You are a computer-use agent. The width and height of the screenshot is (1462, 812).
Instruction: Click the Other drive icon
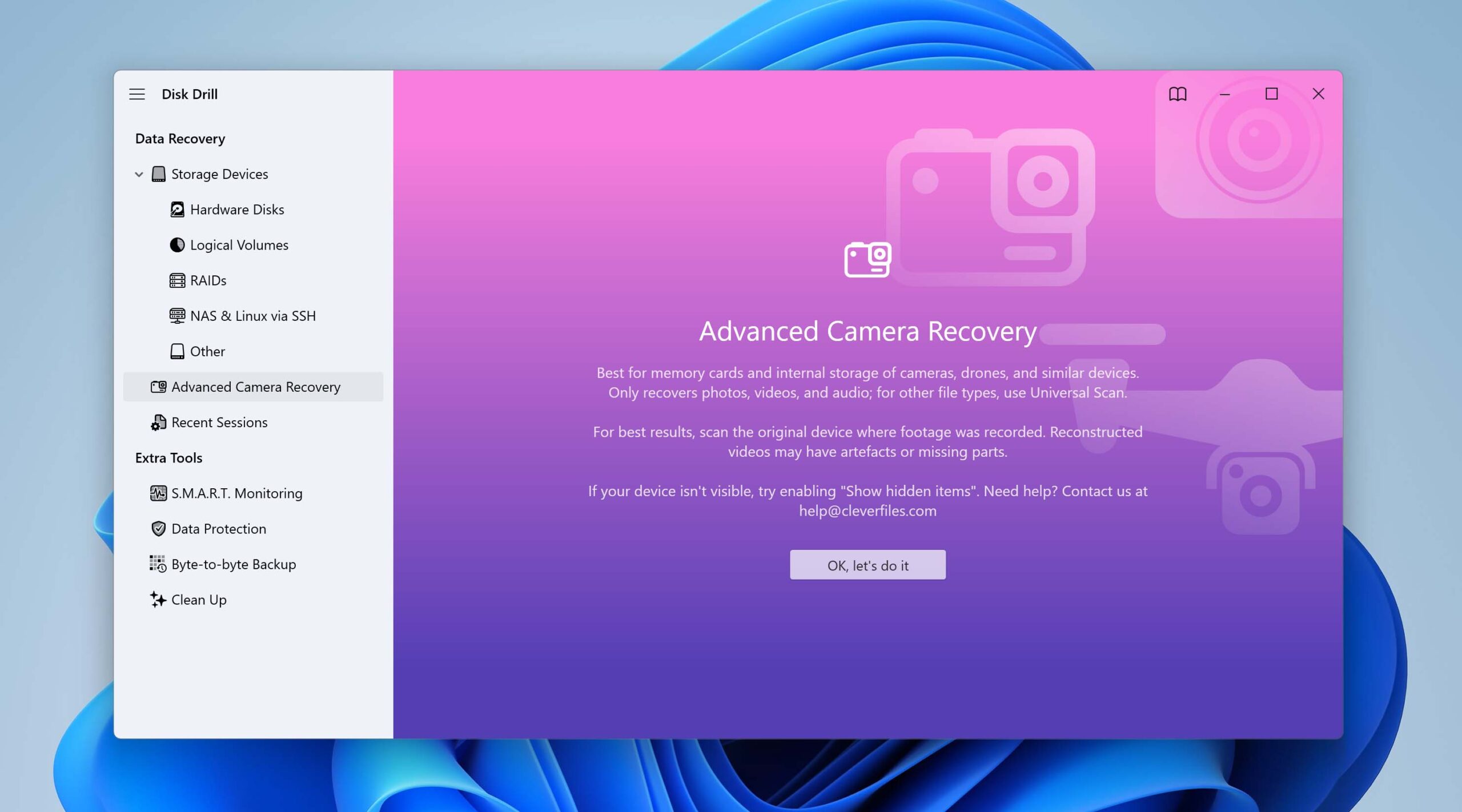pos(177,351)
